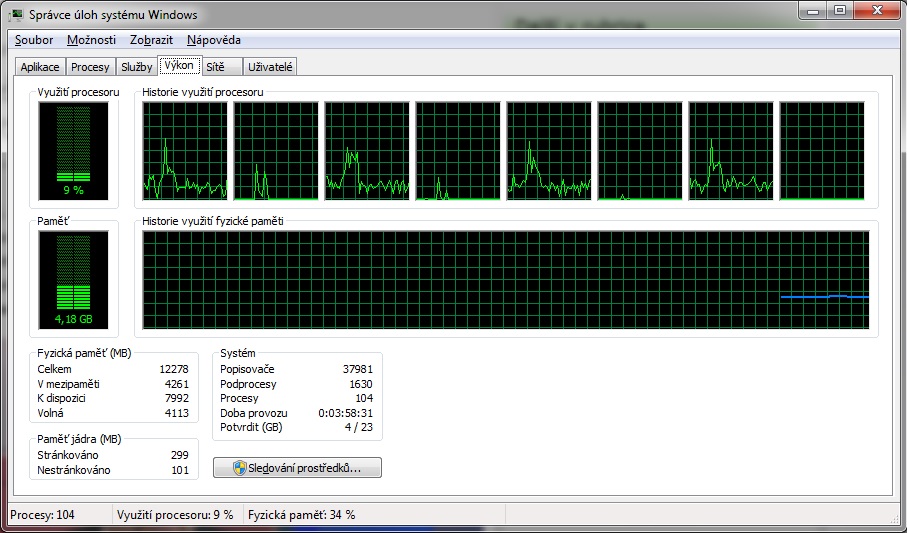Click the third CPU core history graph
This screenshot has width=907, height=533.
coord(367,151)
